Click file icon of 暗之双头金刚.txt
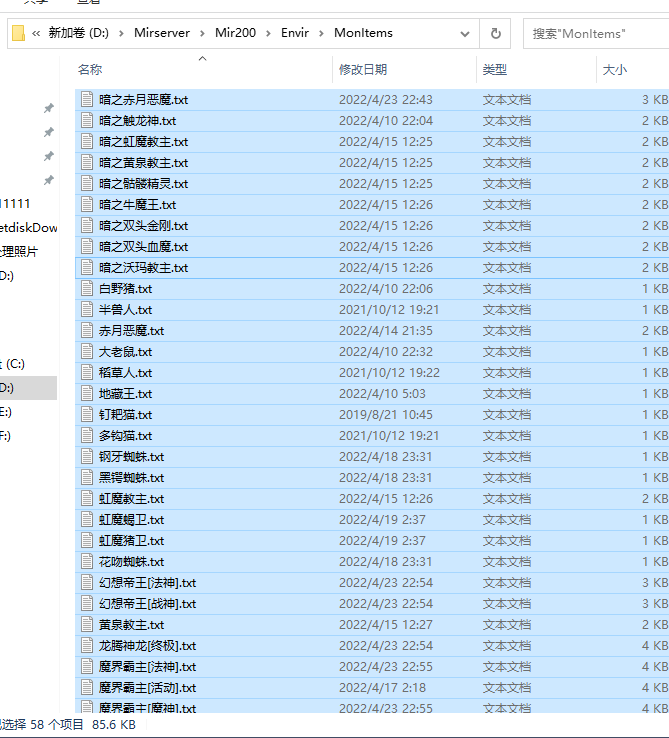669x738 pixels. click(87, 225)
